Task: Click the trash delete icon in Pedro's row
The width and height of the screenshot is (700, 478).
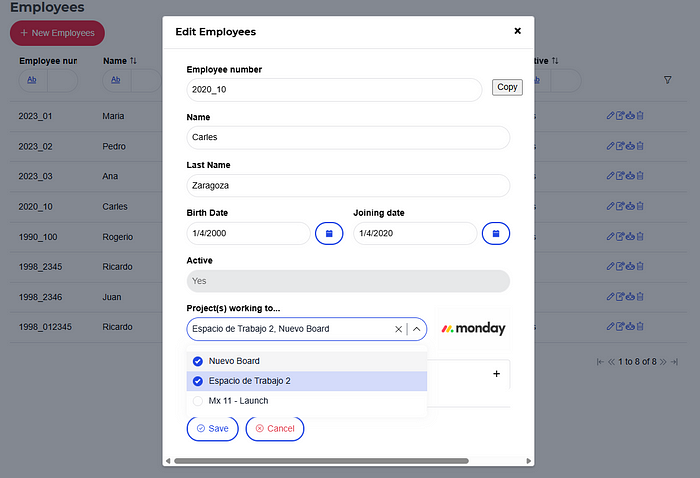Action: [640, 146]
